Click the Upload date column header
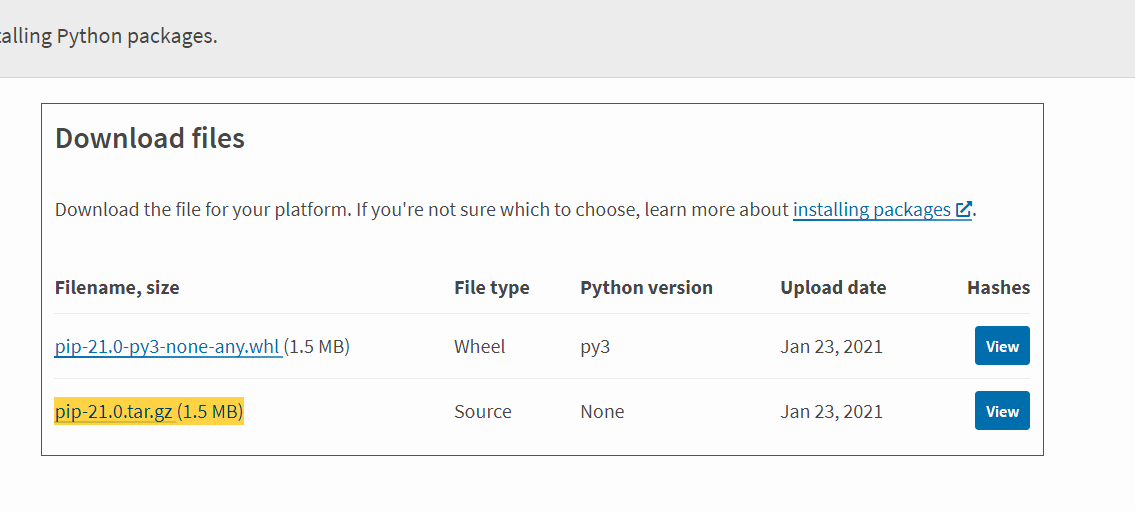 tap(833, 288)
